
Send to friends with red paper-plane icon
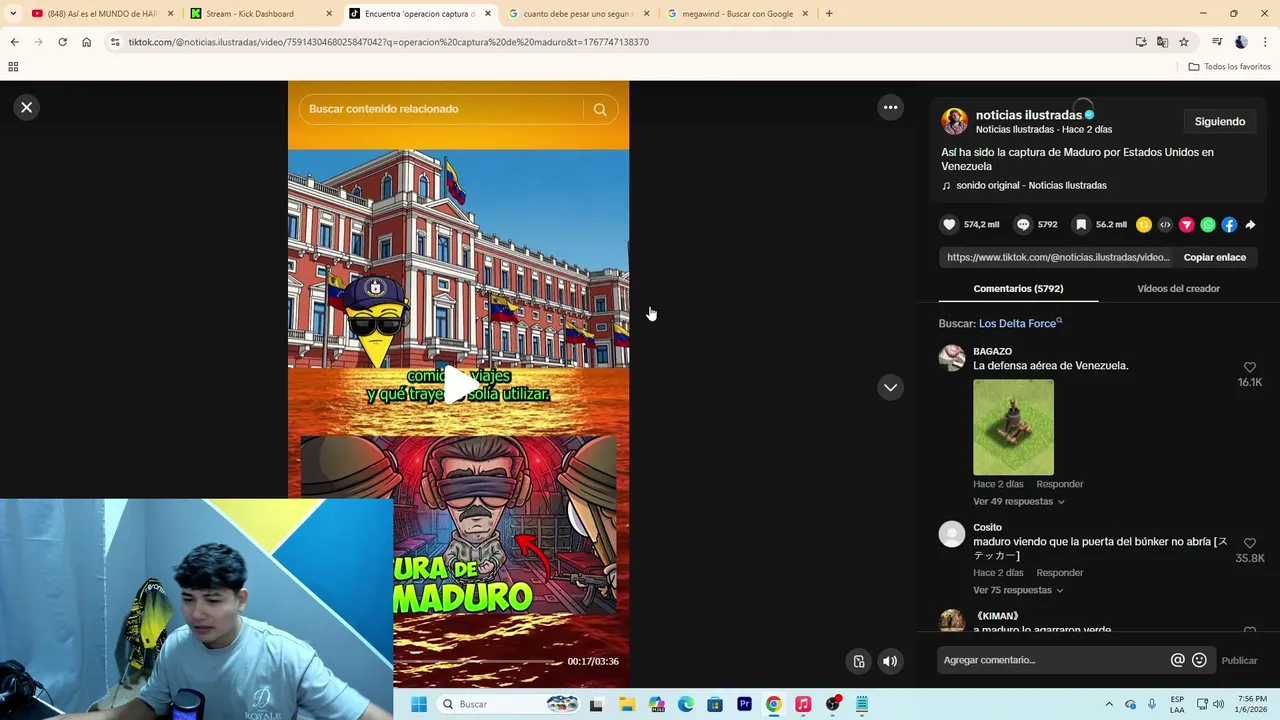1186,225
